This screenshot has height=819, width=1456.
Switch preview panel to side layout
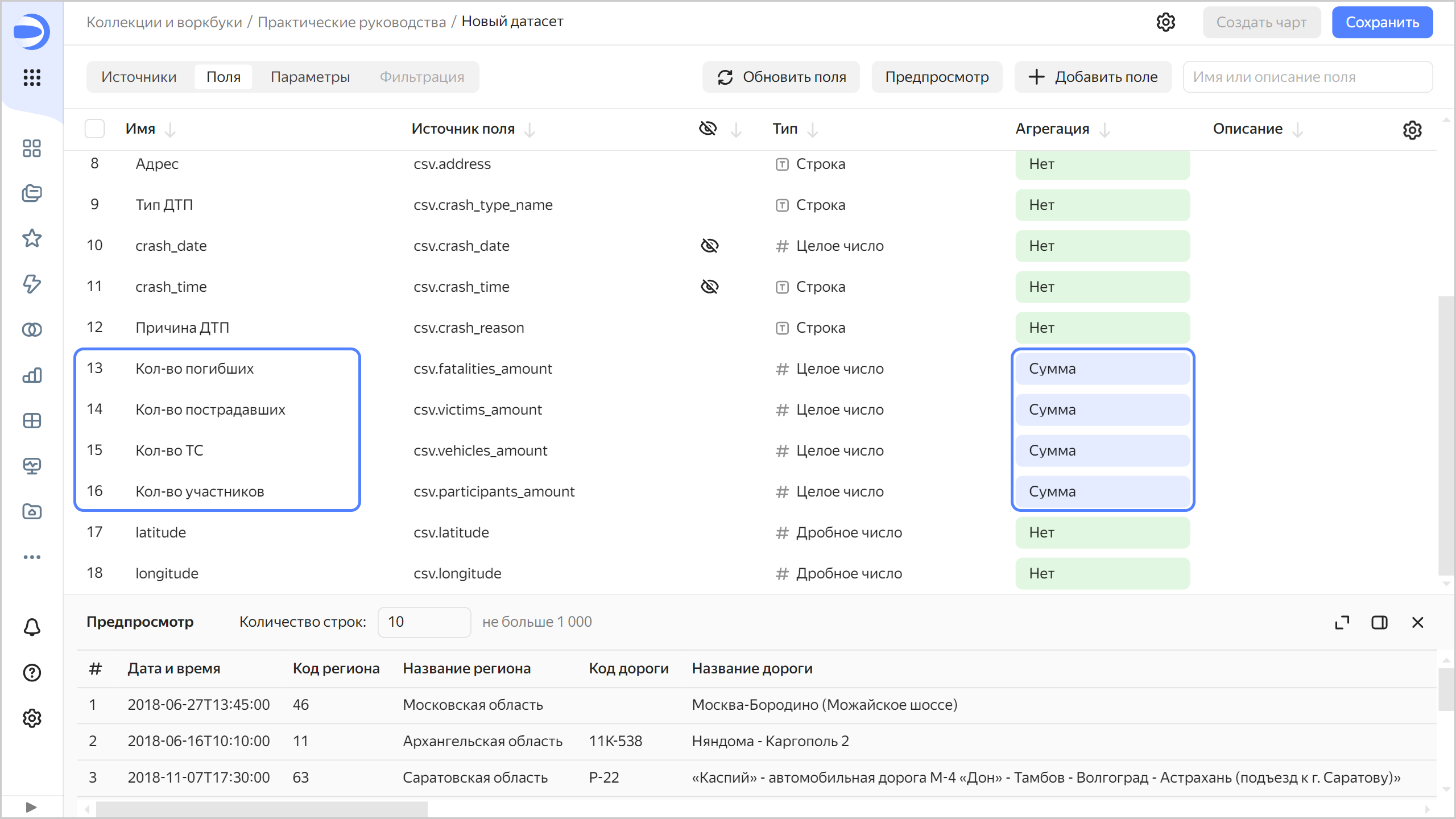1379,622
